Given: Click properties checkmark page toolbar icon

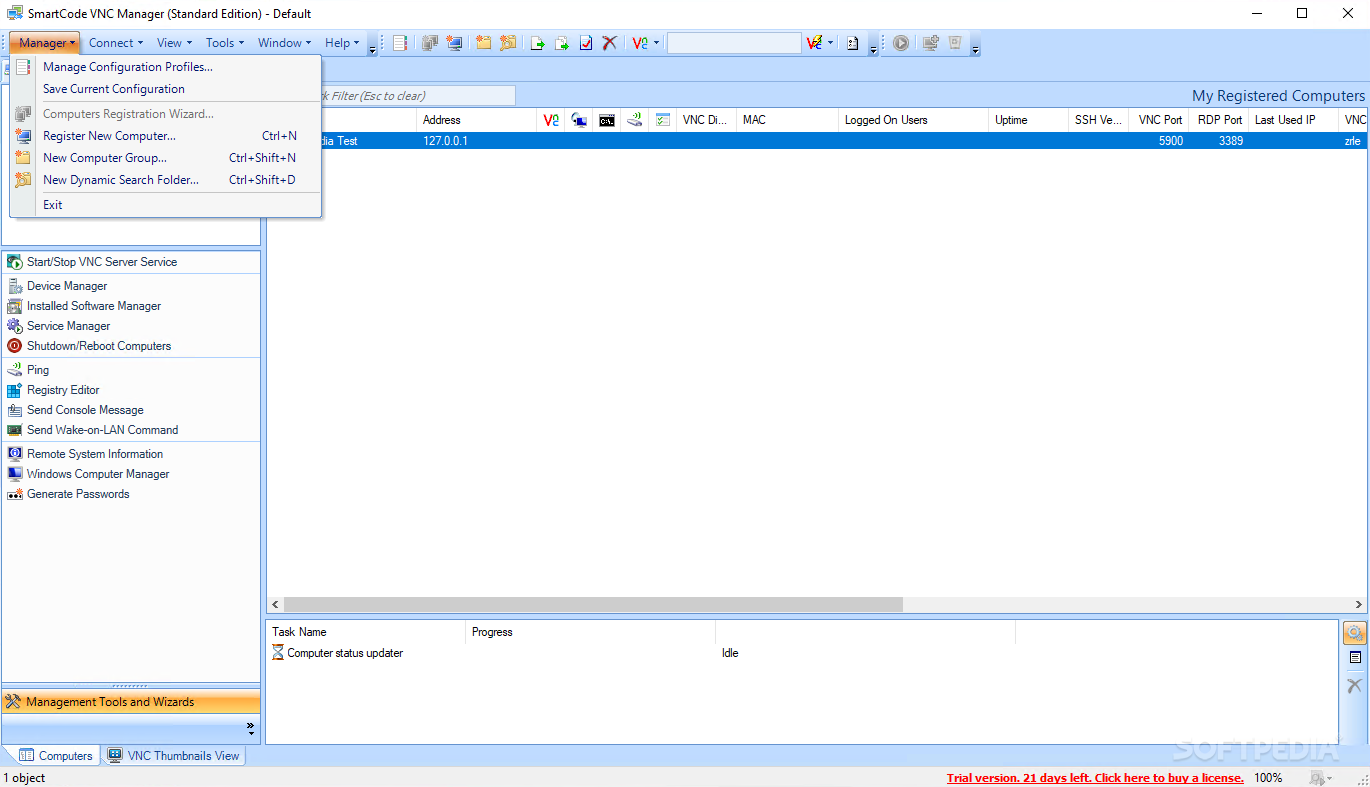Looking at the screenshot, I should (x=586, y=43).
